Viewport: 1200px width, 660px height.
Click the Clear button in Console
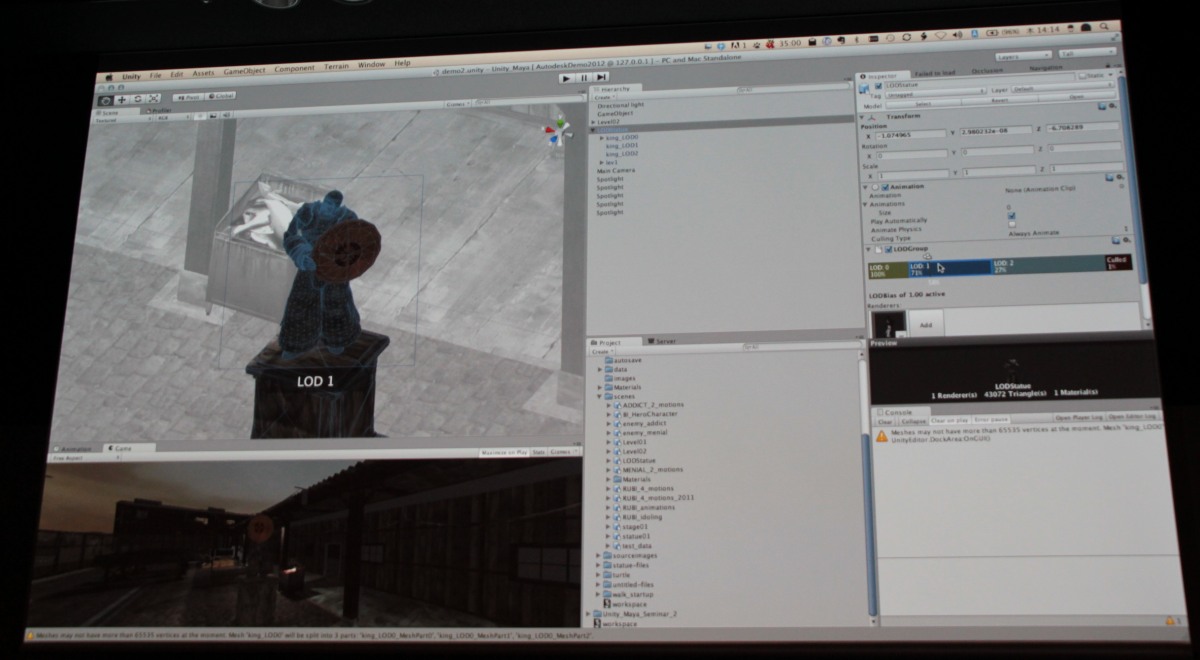(x=885, y=422)
